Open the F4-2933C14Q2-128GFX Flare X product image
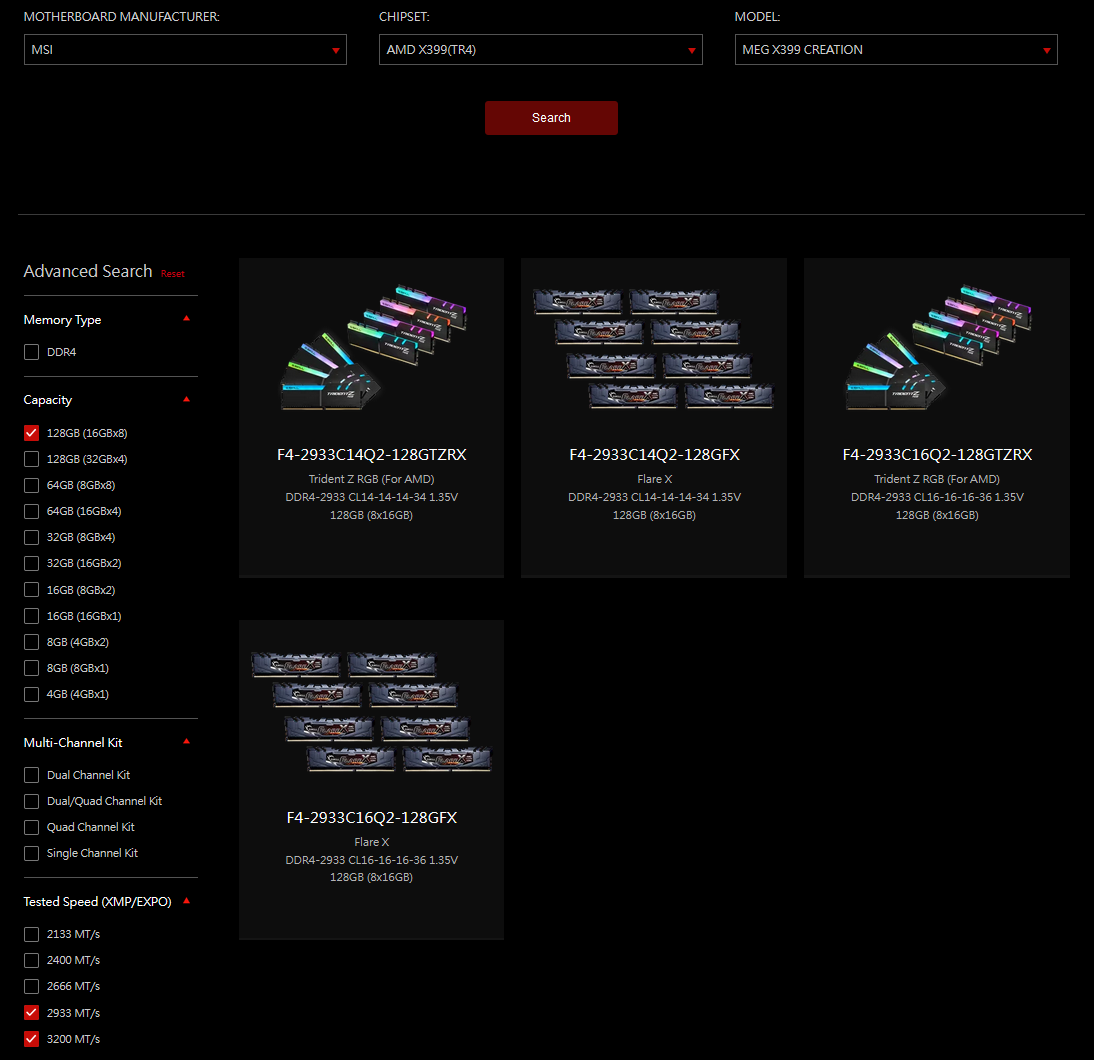 click(654, 348)
